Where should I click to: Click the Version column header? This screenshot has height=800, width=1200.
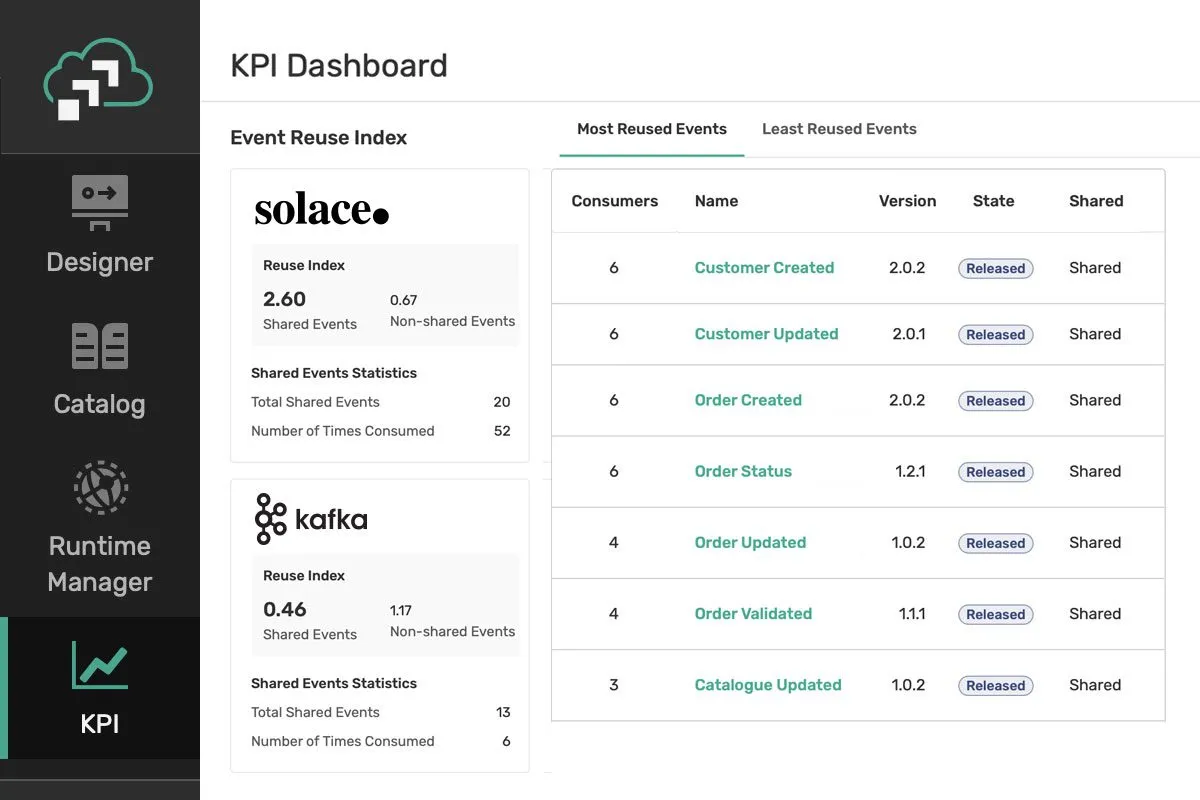coord(907,201)
